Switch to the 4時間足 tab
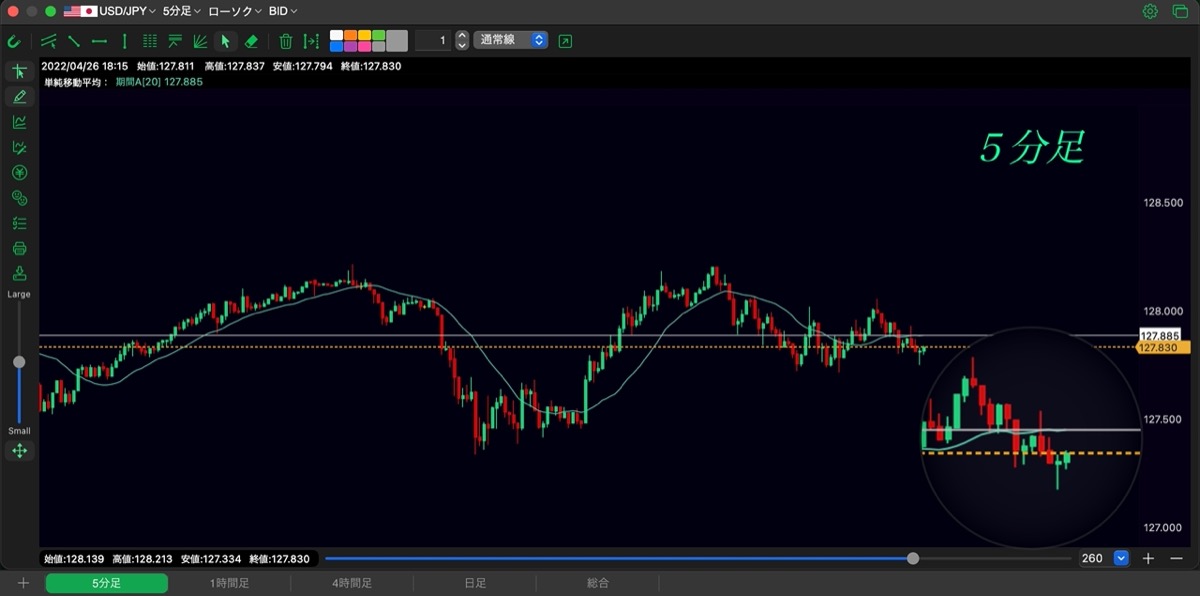Screen dimensions: 1200x596 pos(352,583)
